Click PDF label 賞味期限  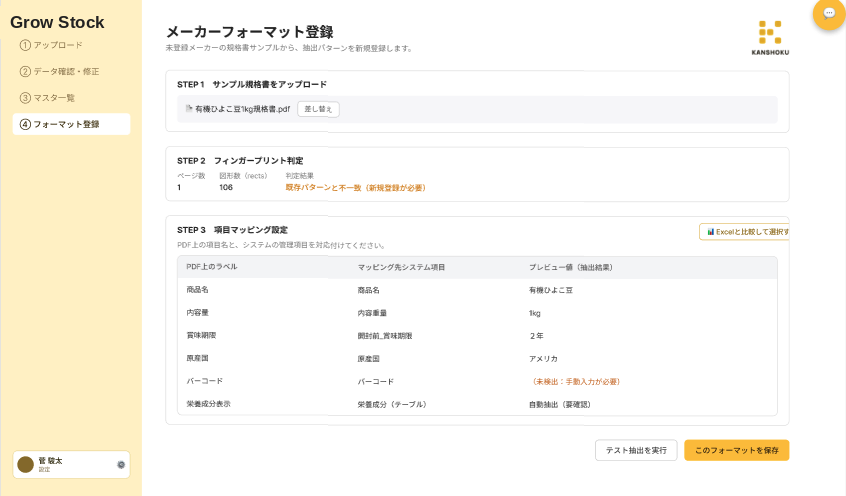point(201,335)
